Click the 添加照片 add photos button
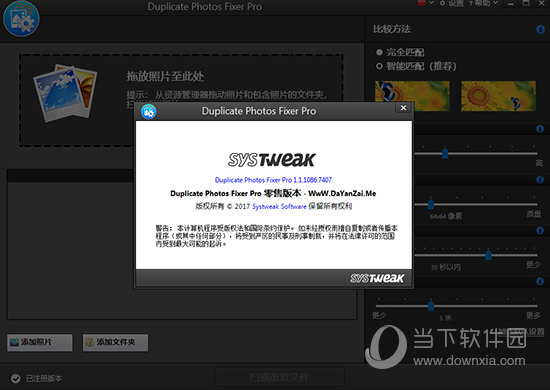Viewport: 550px width, 390px height. click(x=40, y=342)
